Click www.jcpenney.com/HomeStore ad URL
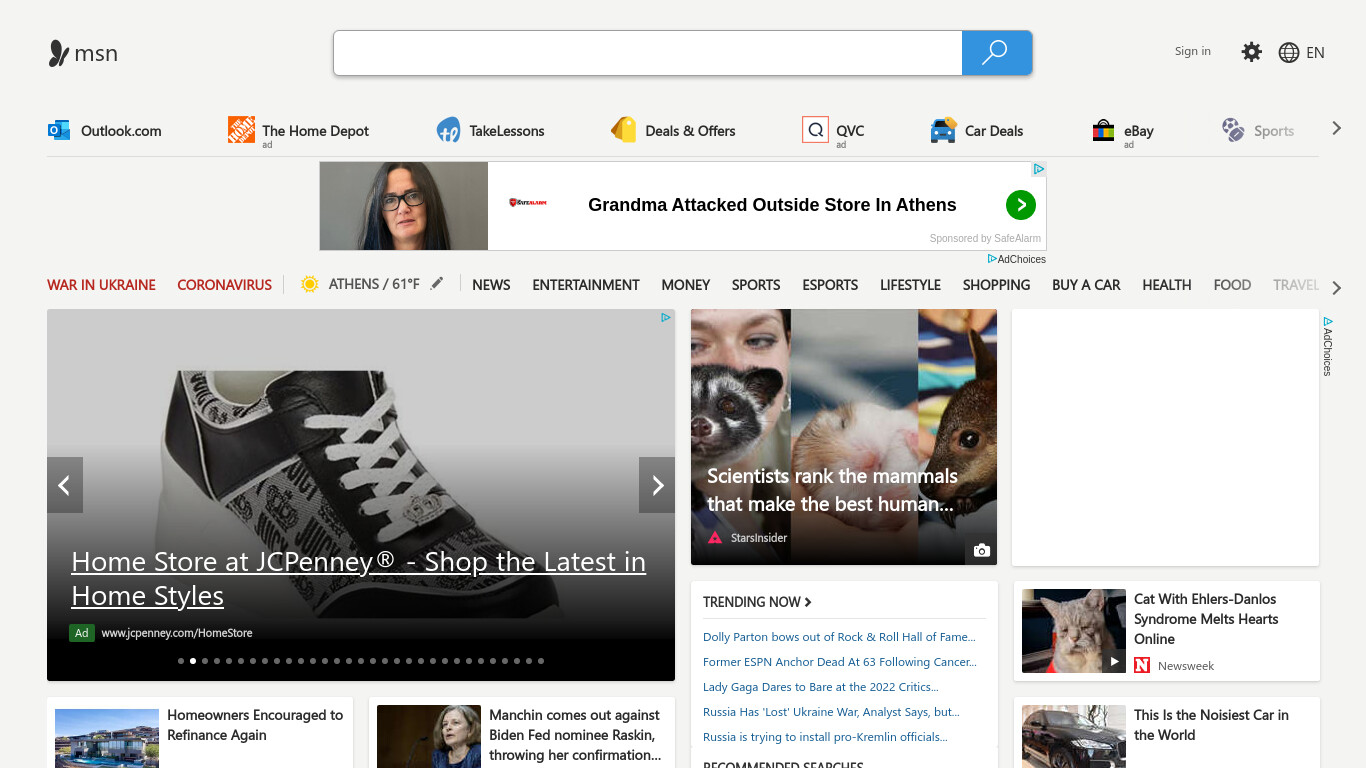This screenshot has height=768, width=1366. tap(177, 633)
